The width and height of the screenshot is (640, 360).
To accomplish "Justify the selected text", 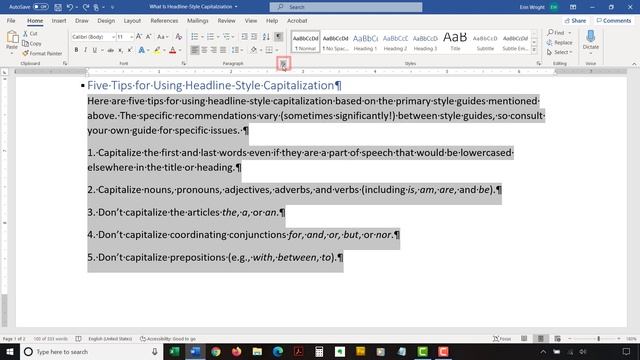I will (223, 50).
